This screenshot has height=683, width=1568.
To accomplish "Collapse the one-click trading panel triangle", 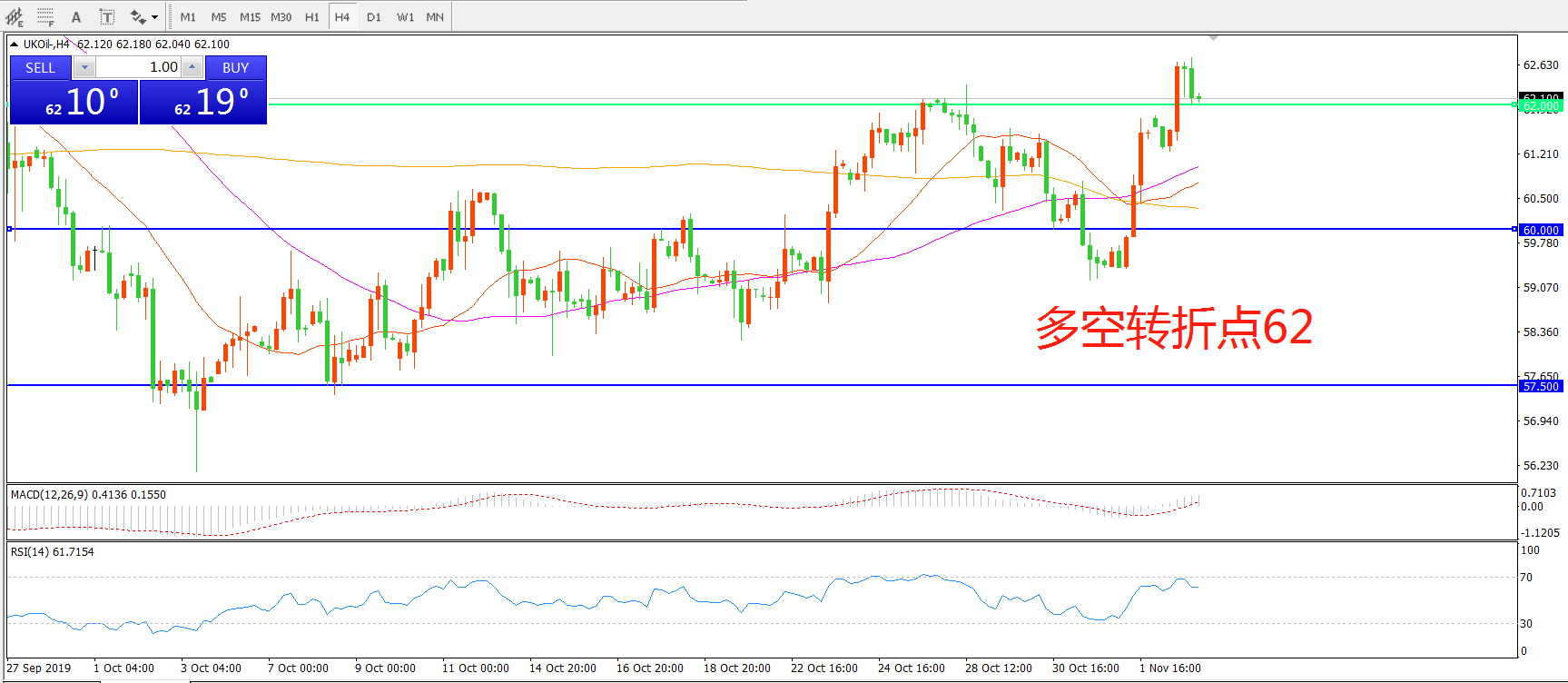I will point(14,44).
